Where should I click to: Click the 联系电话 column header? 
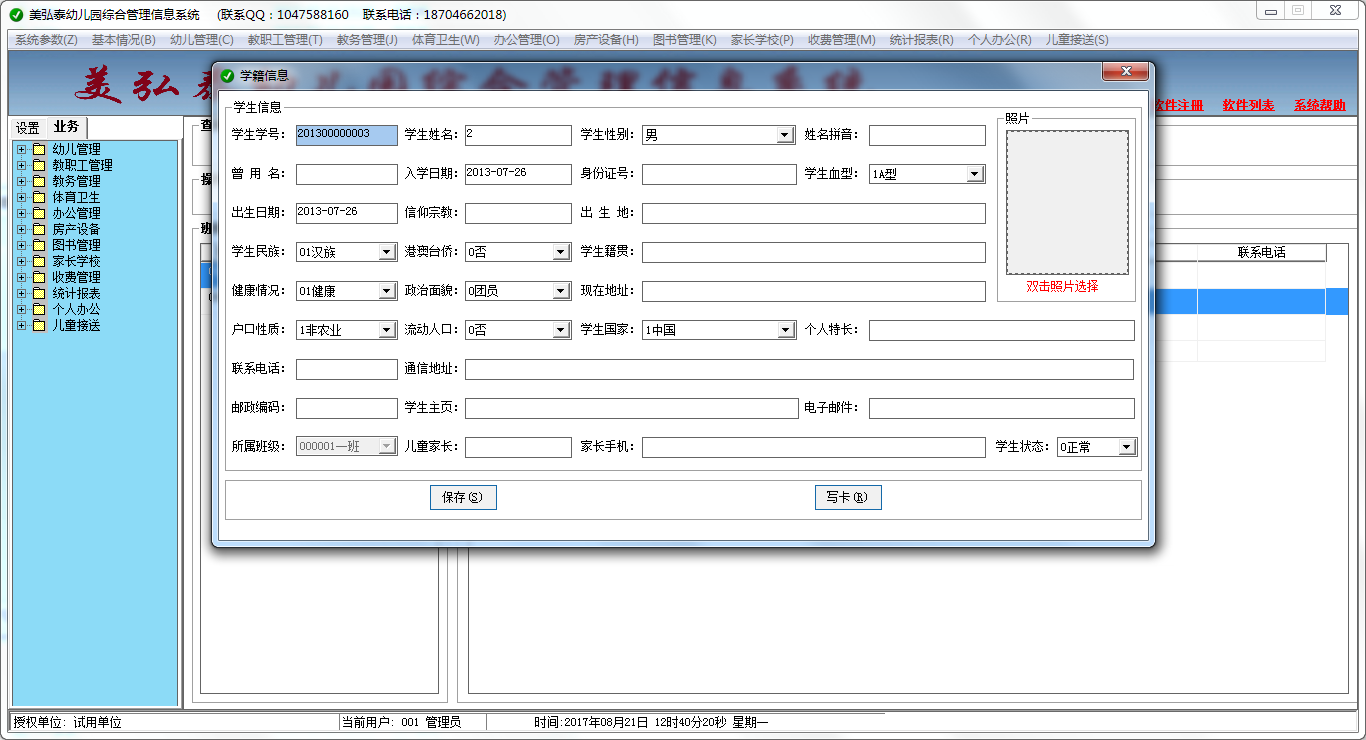click(1262, 252)
